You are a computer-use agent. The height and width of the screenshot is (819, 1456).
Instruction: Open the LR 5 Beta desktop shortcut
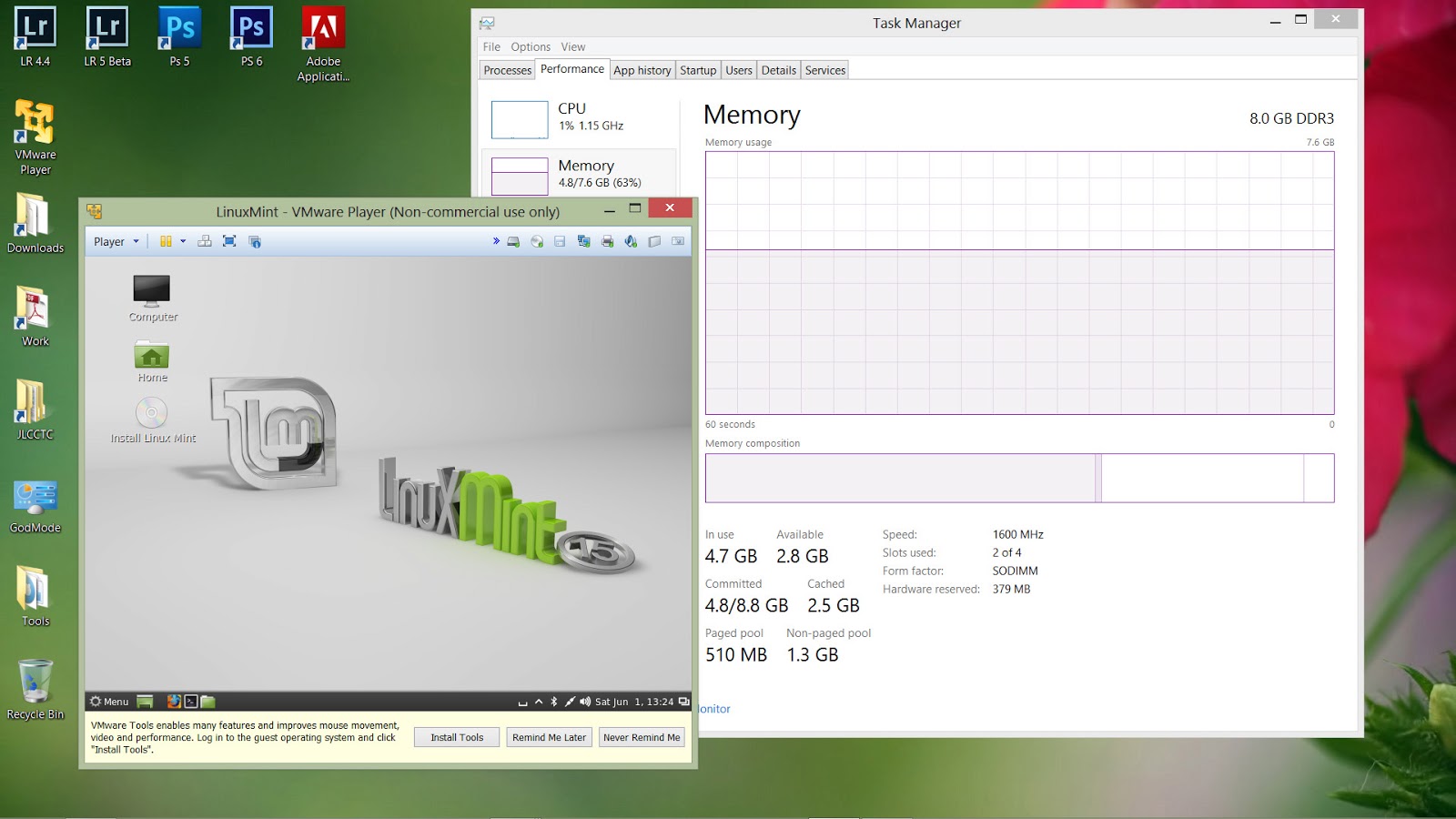(x=107, y=37)
